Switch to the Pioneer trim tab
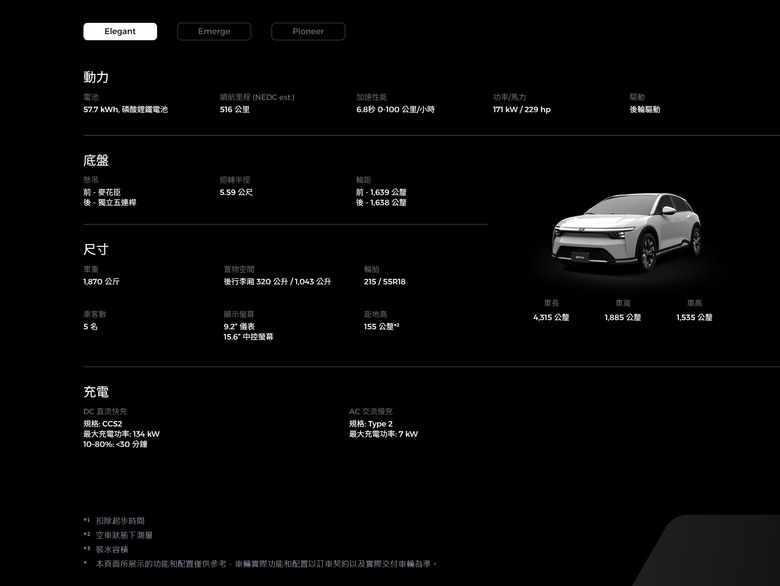The width and height of the screenshot is (780, 586). pyautogui.click(x=308, y=31)
